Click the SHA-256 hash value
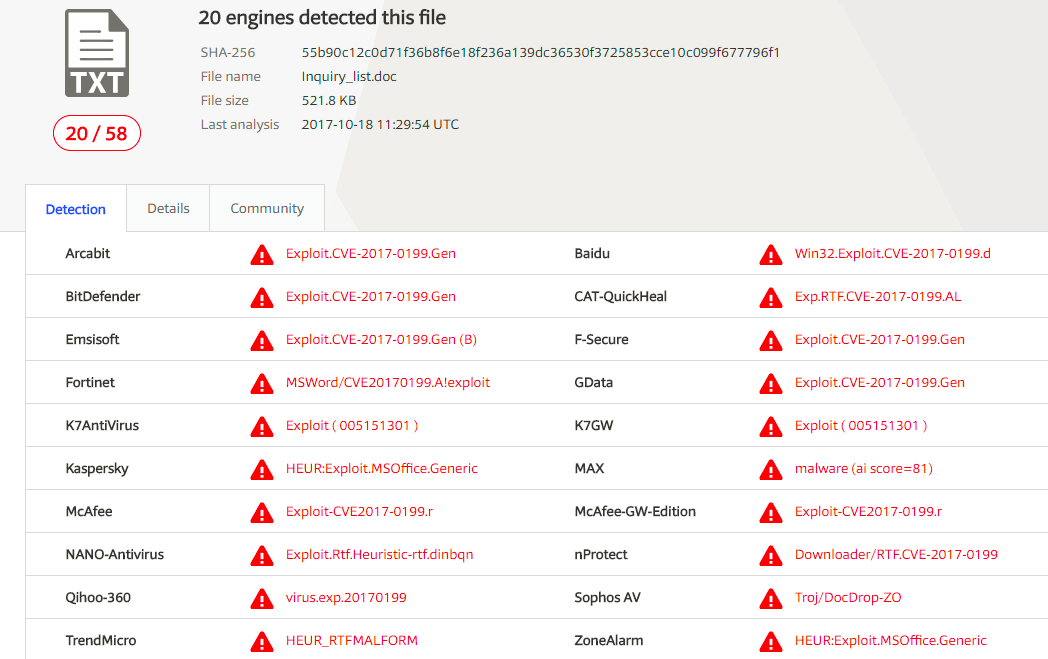The width and height of the screenshot is (1048, 659). [540, 52]
